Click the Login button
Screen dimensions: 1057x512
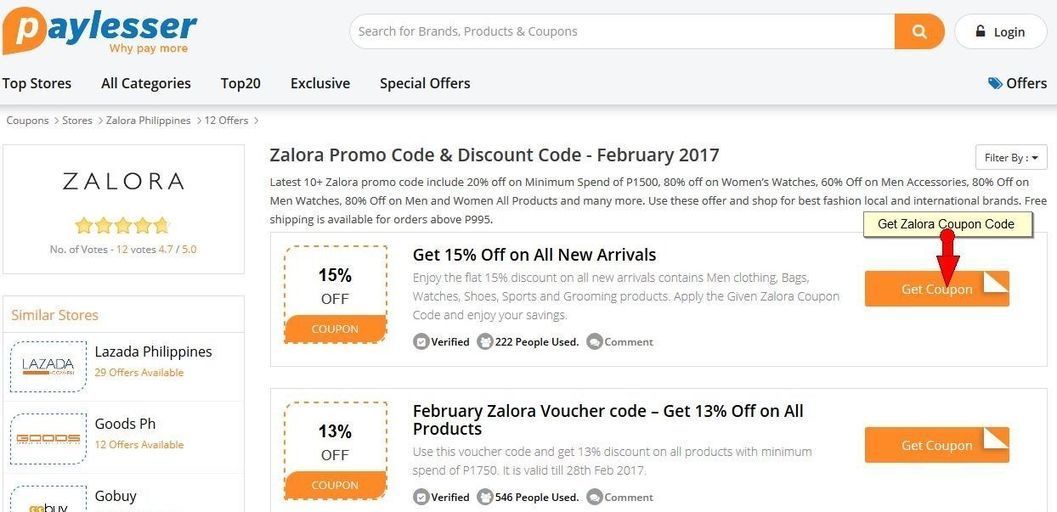tap(1000, 31)
